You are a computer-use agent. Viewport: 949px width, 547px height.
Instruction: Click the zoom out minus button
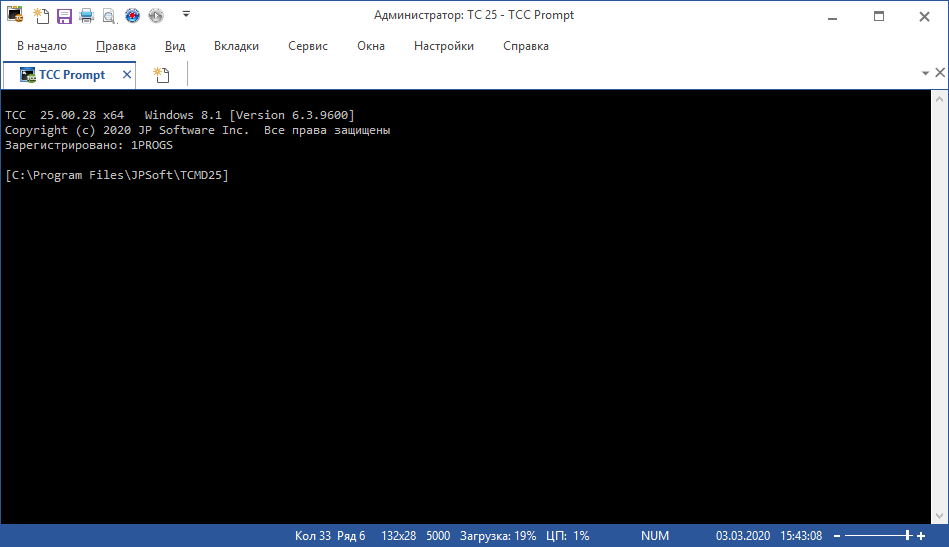(x=838, y=536)
